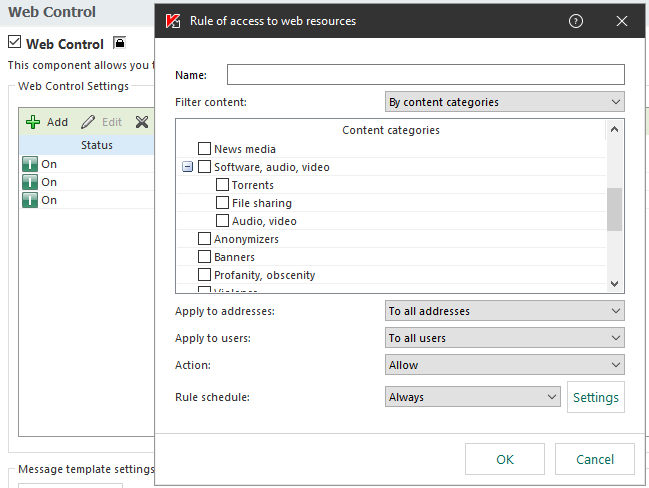Open rule schedule Settings button
This screenshot has height=488, width=649.
point(596,397)
